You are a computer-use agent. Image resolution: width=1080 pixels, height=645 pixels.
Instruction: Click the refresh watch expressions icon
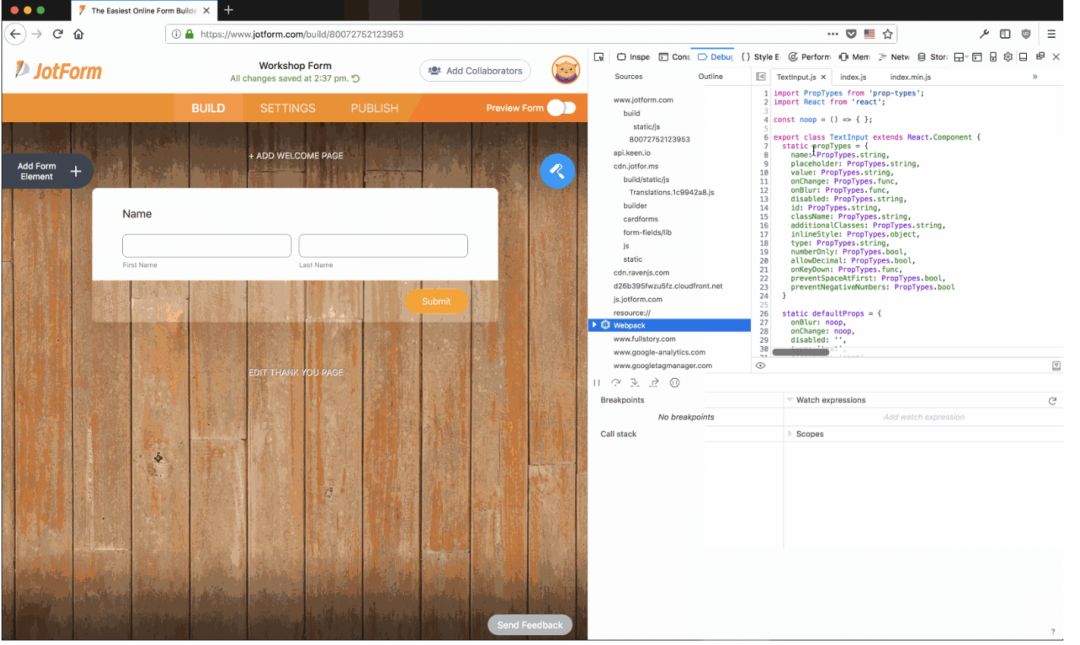[1052, 400]
